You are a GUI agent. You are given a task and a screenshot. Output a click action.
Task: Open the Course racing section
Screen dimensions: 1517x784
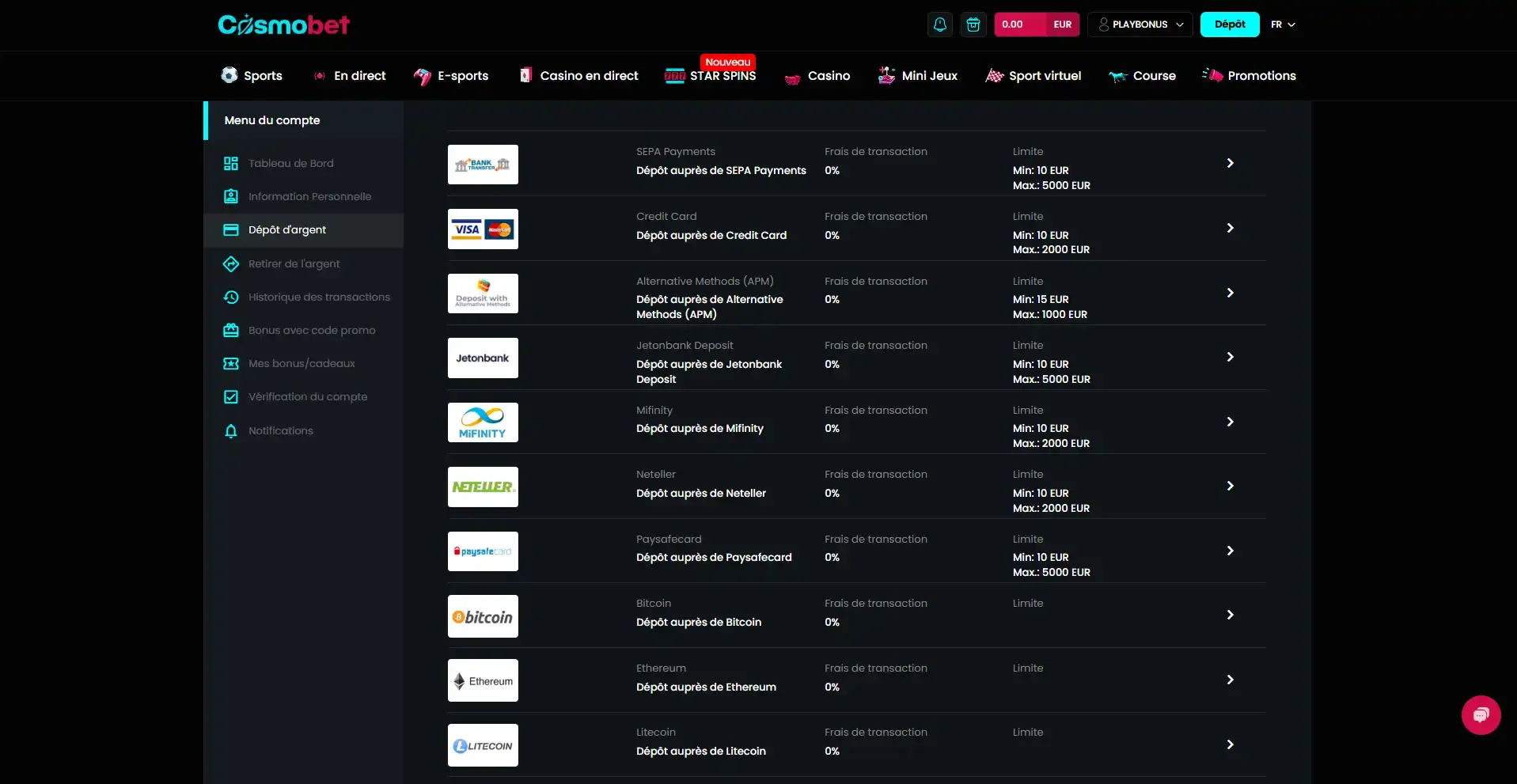click(1142, 76)
